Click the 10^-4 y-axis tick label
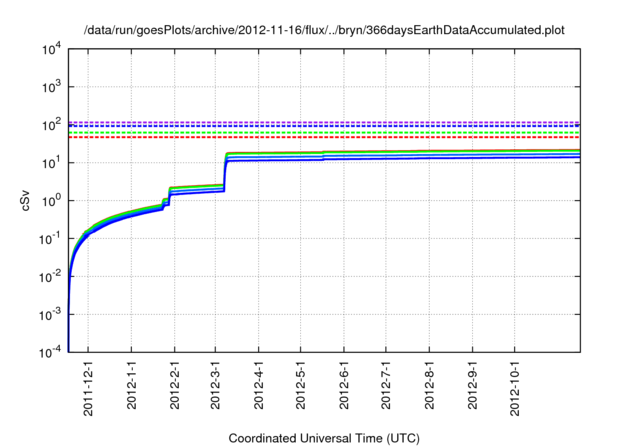The height and width of the screenshot is (448, 640). point(50,352)
